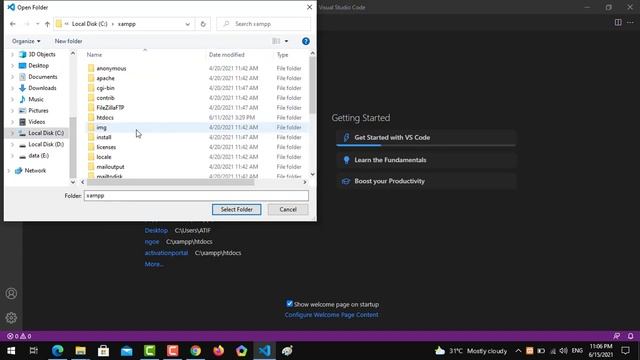Expand Network tree node
The width and height of the screenshot is (640, 360).
[x=9, y=171]
